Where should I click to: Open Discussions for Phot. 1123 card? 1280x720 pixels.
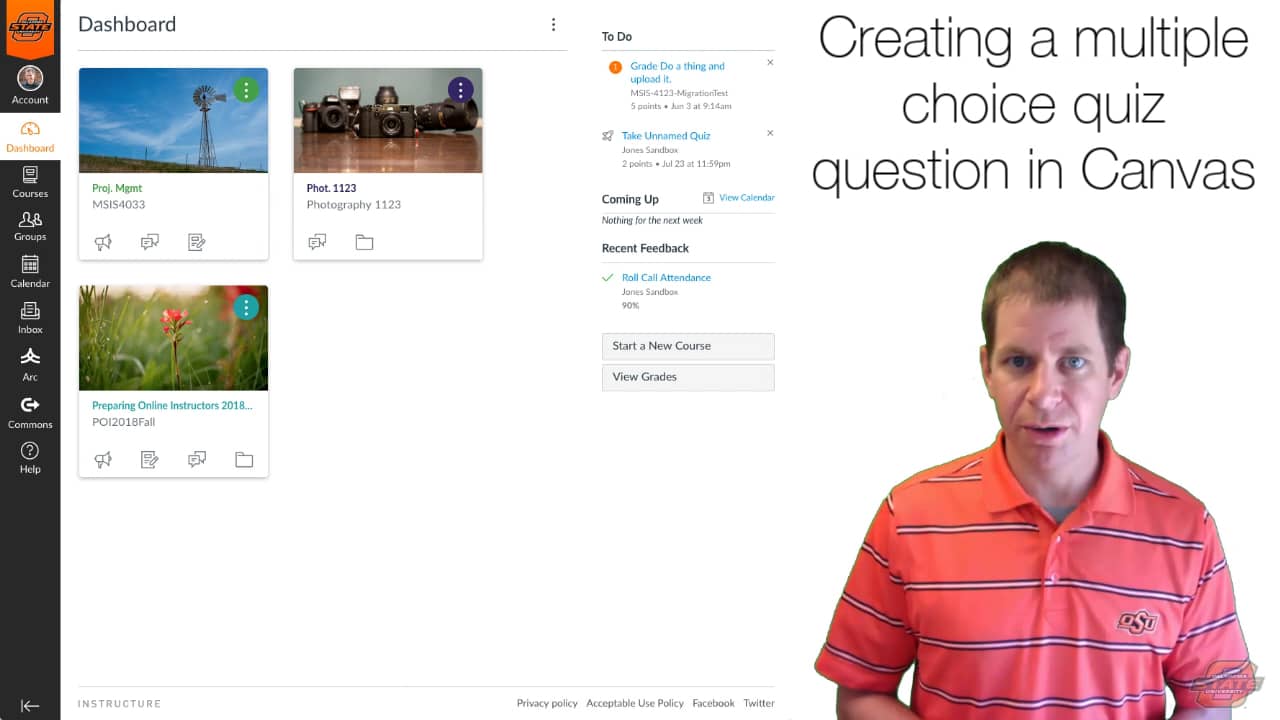pyautogui.click(x=317, y=242)
